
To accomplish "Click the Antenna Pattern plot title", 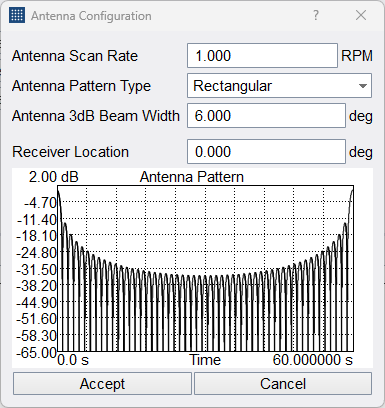I will point(192,177).
